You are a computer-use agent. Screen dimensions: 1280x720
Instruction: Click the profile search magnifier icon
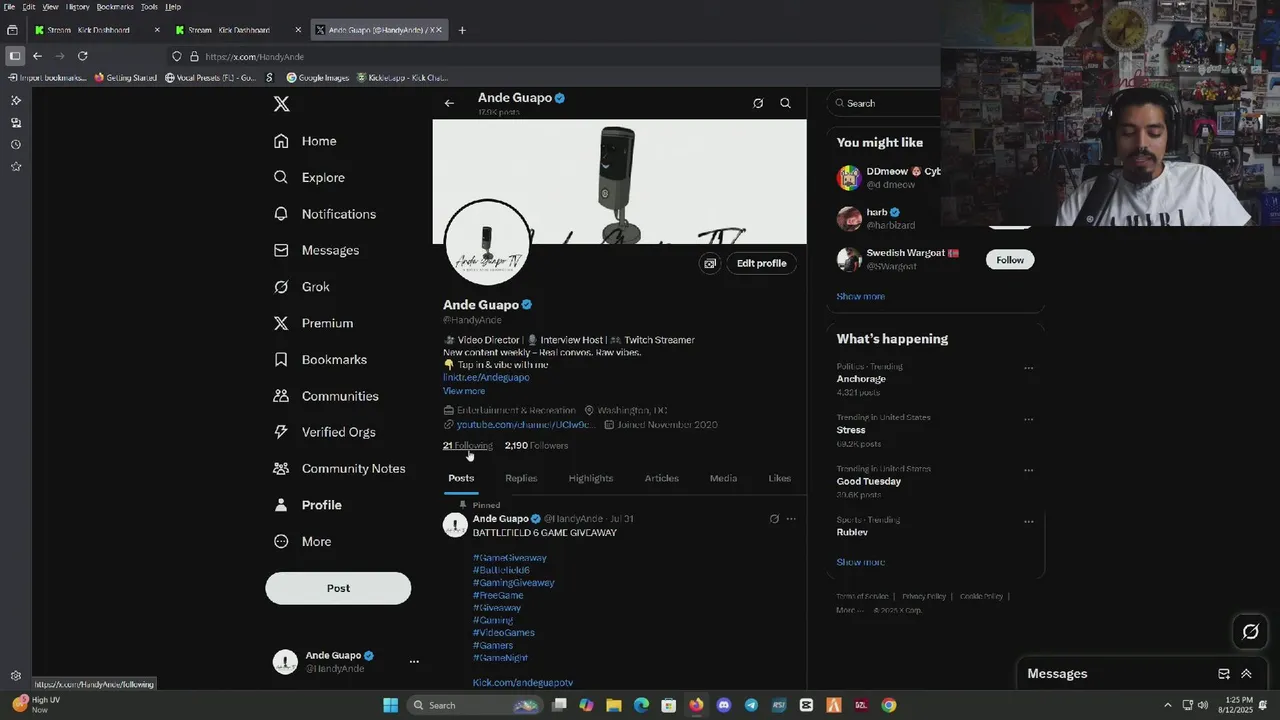[x=785, y=103]
